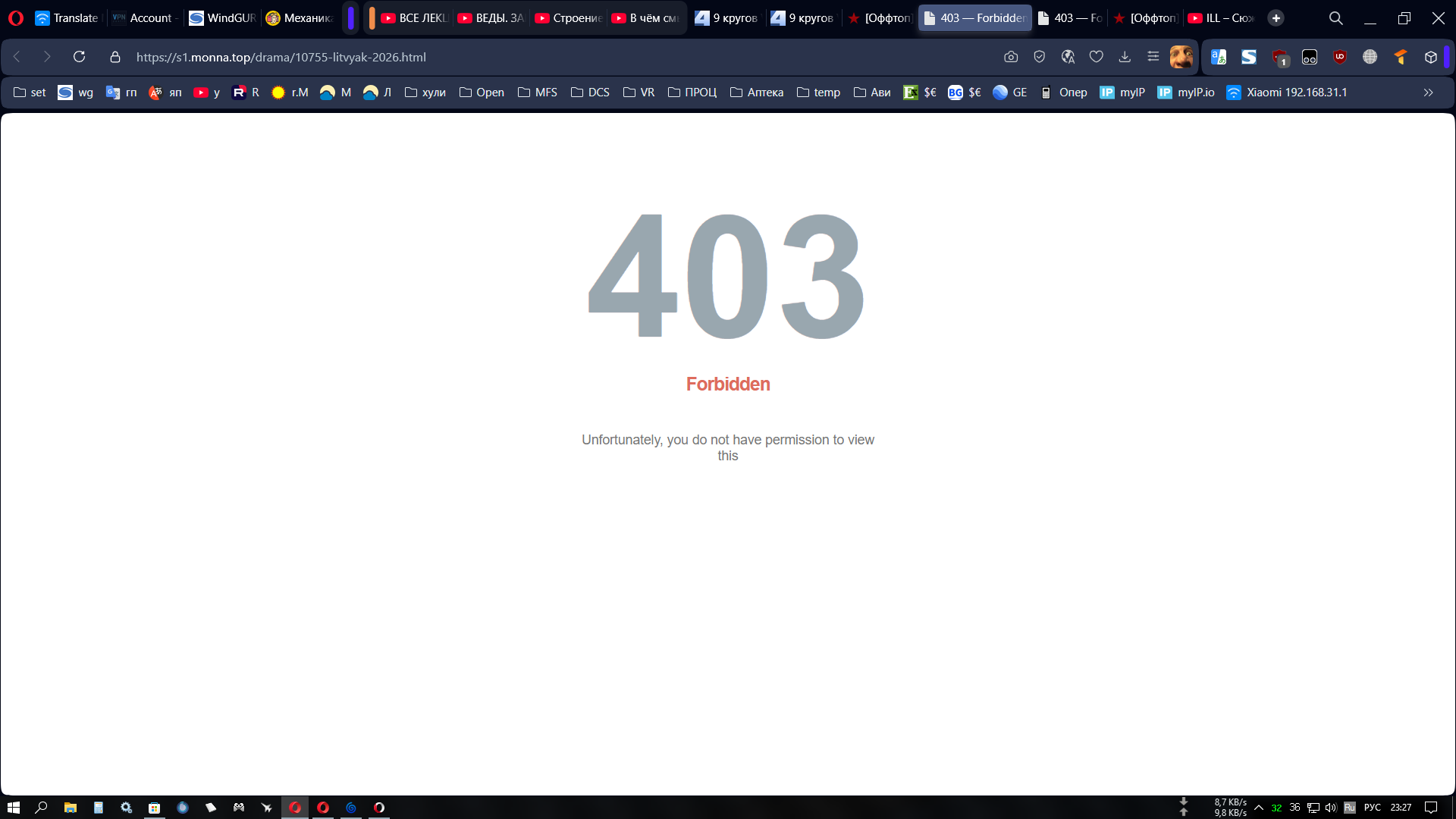Image resolution: width=1456 pixels, height=819 pixels.
Task: Open the Windows Start menu
Action: click(14, 808)
